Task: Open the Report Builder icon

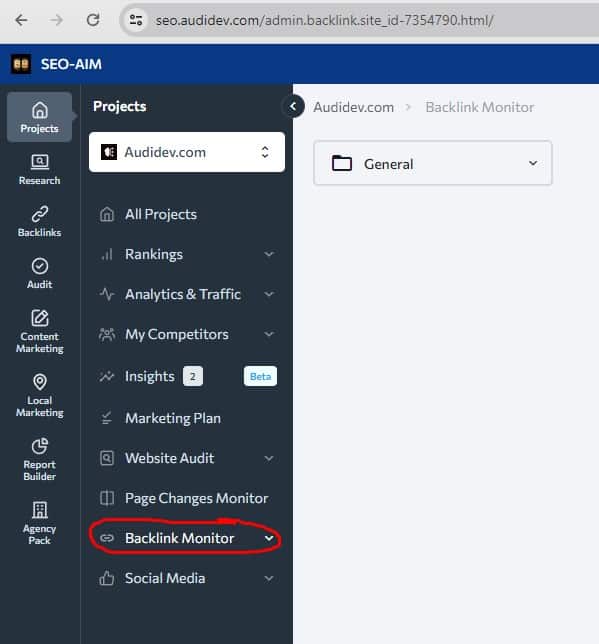Action: [39, 446]
